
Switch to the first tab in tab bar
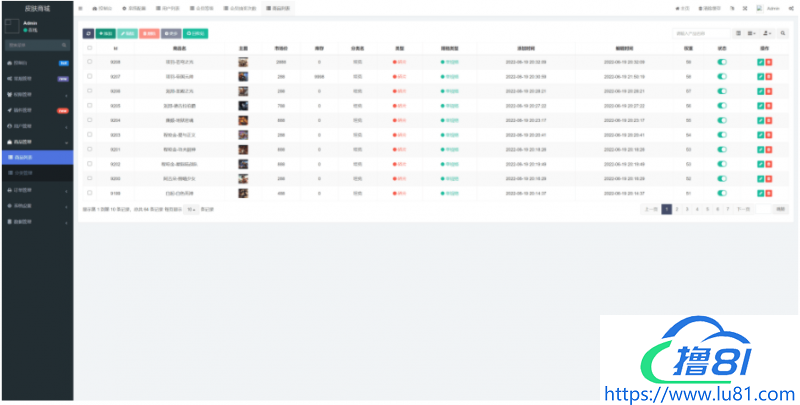(102, 7)
